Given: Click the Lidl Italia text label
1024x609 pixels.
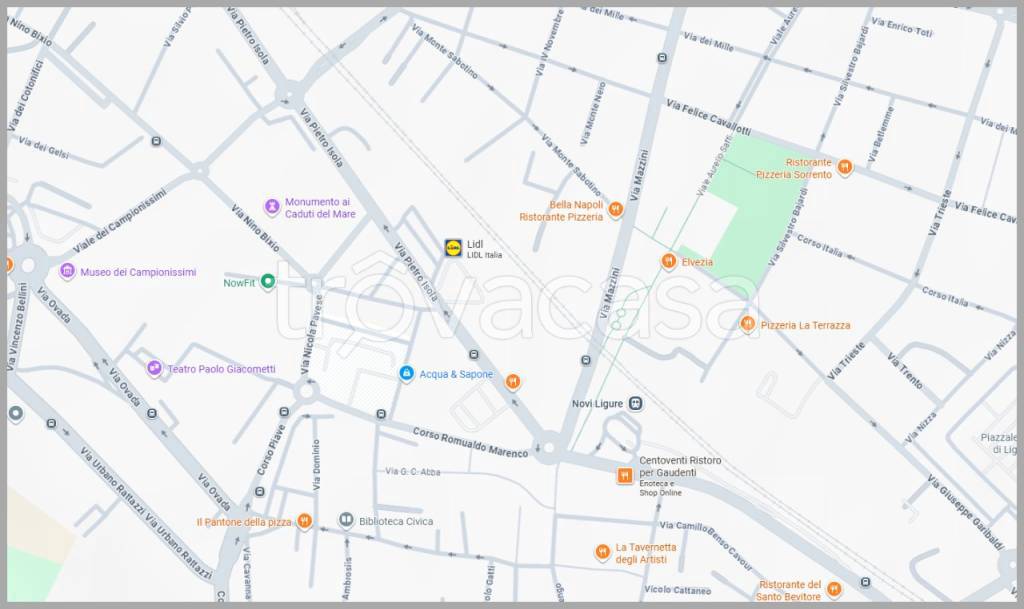Looking at the screenshot, I should pyautogui.click(x=485, y=256).
